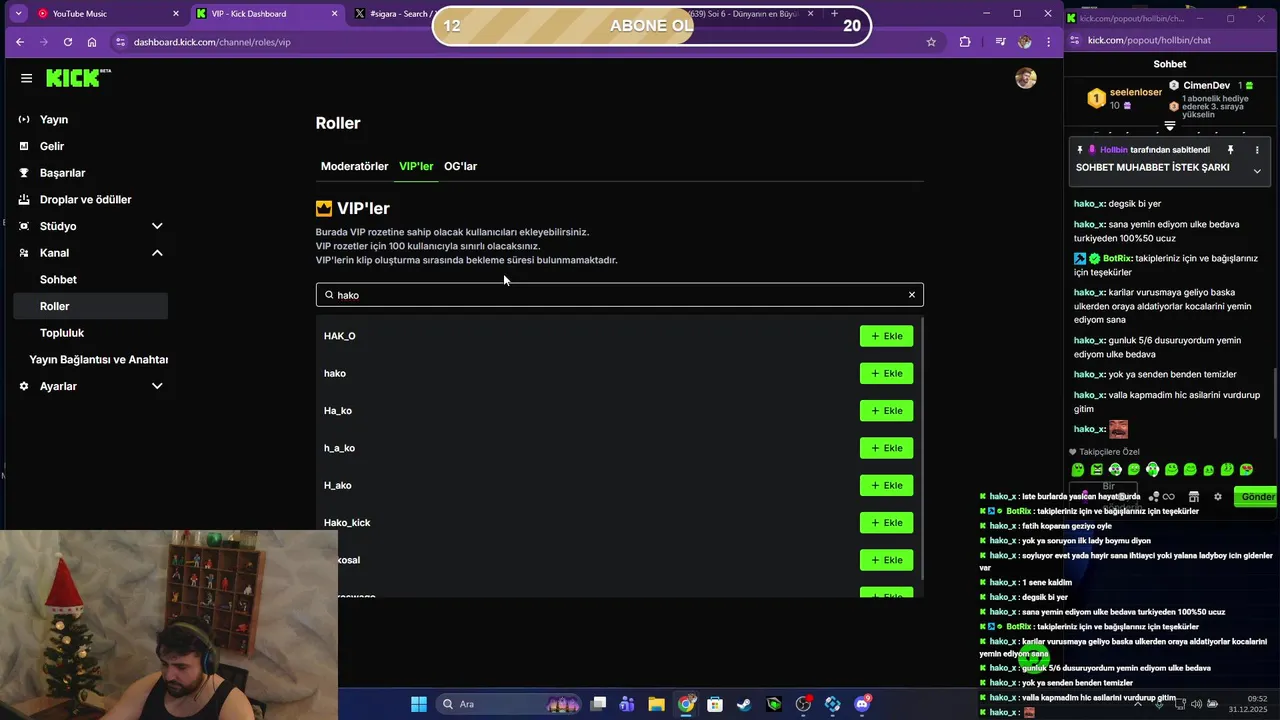Add user H_ako as VIP
Image resolution: width=1280 pixels, height=720 pixels.
click(x=886, y=485)
